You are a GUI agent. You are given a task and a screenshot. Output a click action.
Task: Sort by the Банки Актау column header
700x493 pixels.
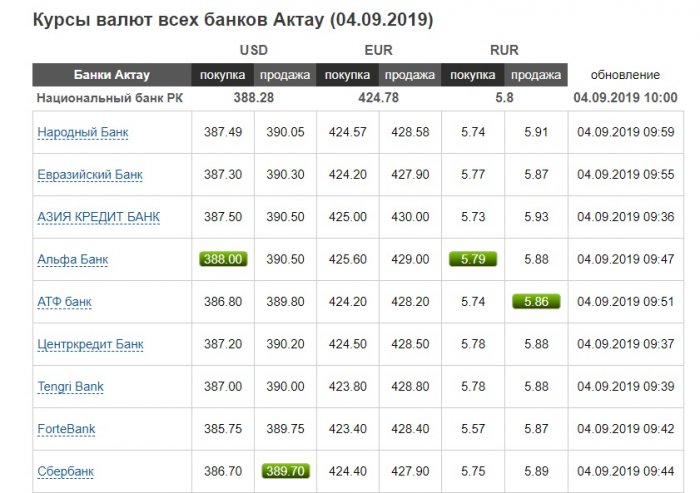(112, 75)
